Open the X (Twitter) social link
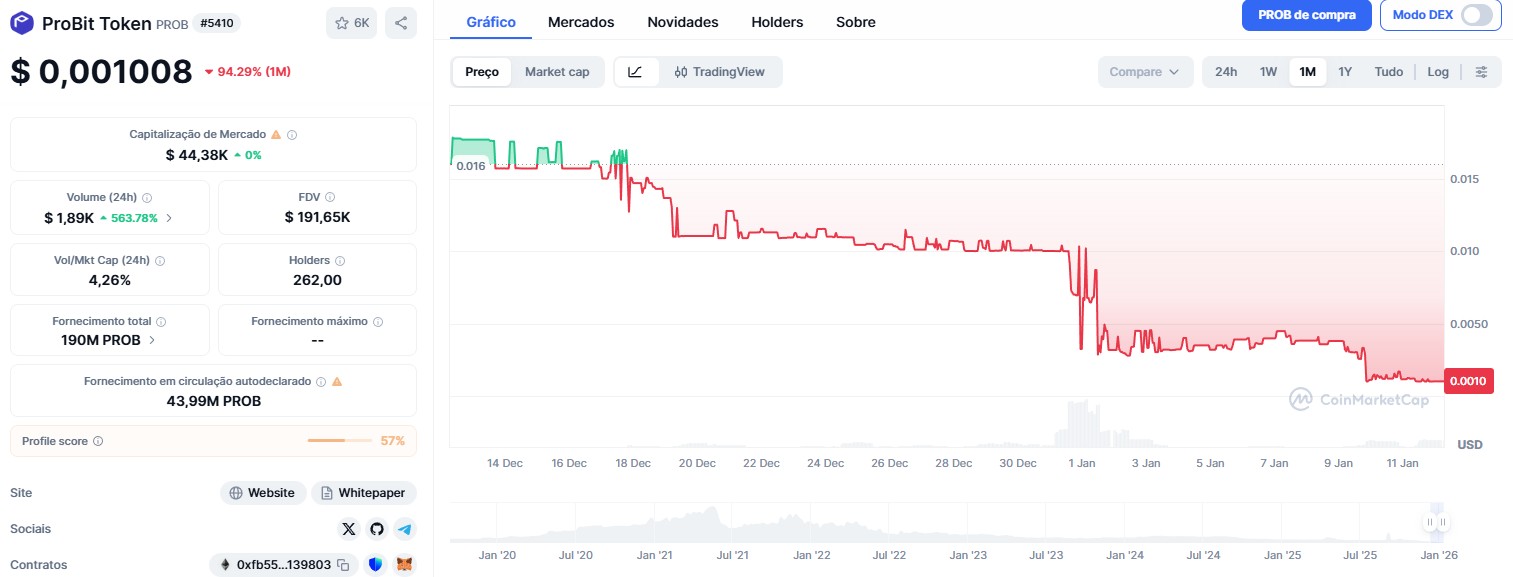1513x577 pixels. [x=348, y=529]
